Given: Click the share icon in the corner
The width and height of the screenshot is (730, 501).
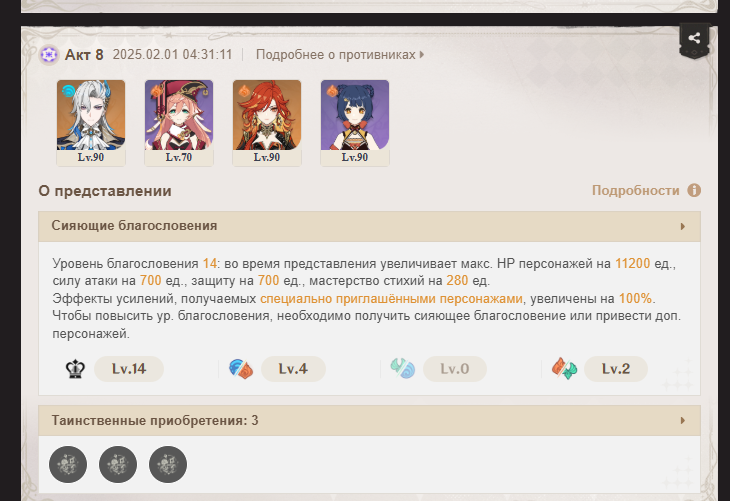Looking at the screenshot, I should (x=694, y=38).
